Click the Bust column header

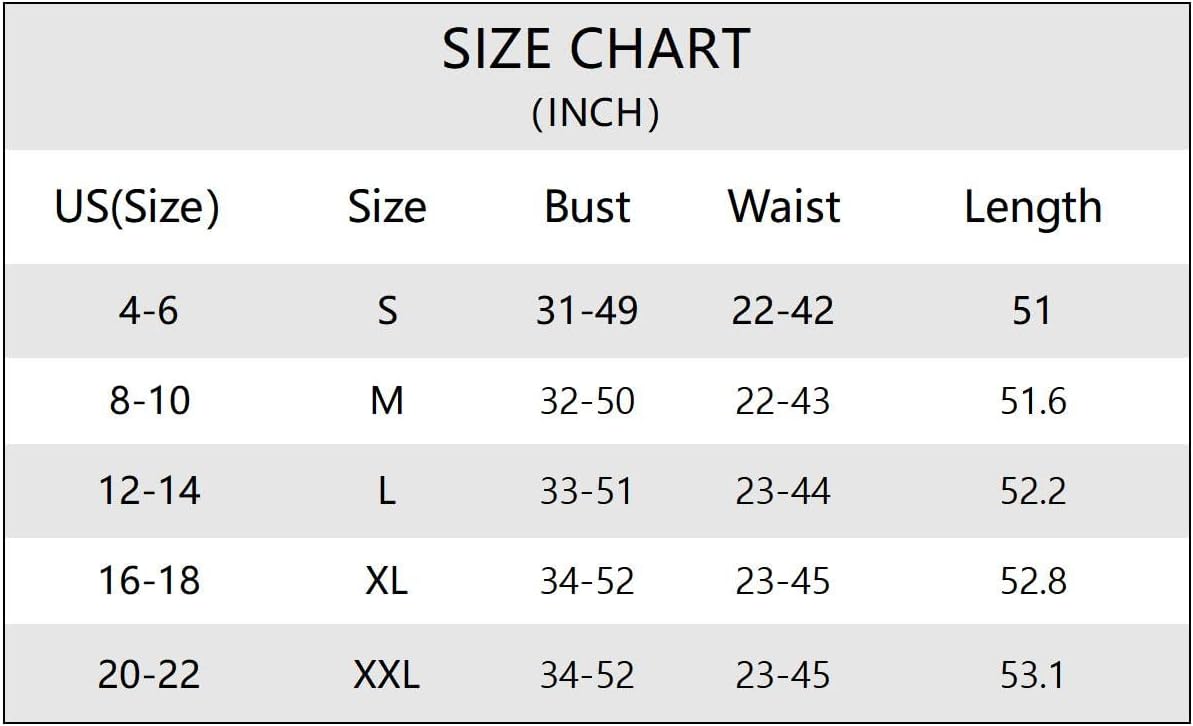tap(587, 207)
